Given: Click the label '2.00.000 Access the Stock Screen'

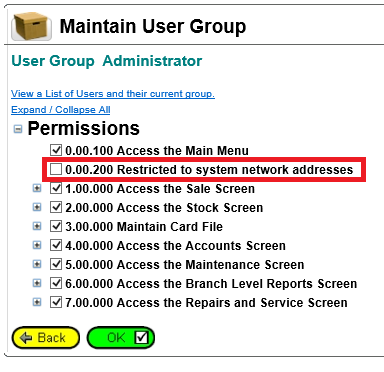Looking at the screenshot, I should click(x=164, y=208).
